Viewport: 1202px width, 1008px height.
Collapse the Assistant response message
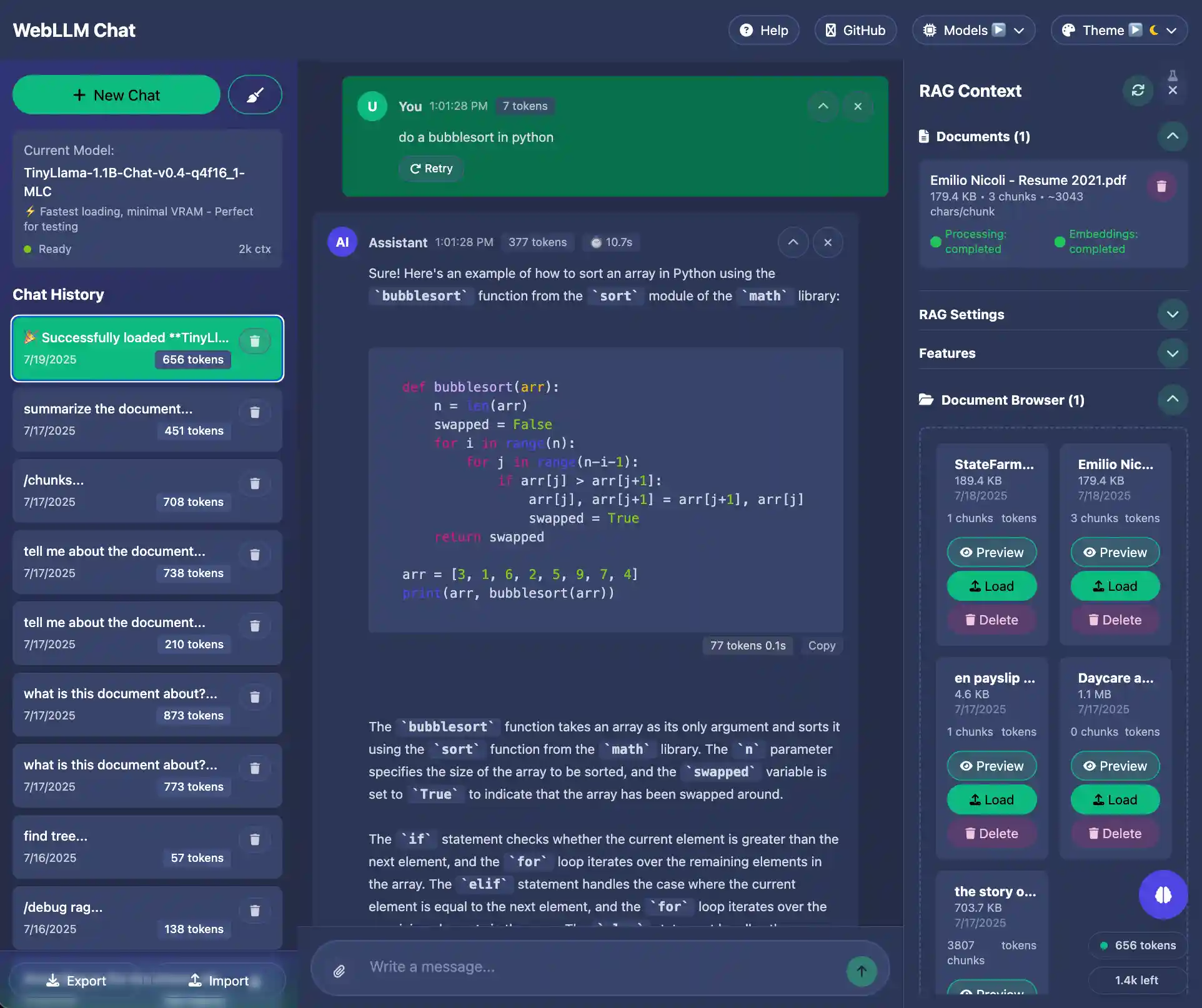pyautogui.click(x=793, y=242)
